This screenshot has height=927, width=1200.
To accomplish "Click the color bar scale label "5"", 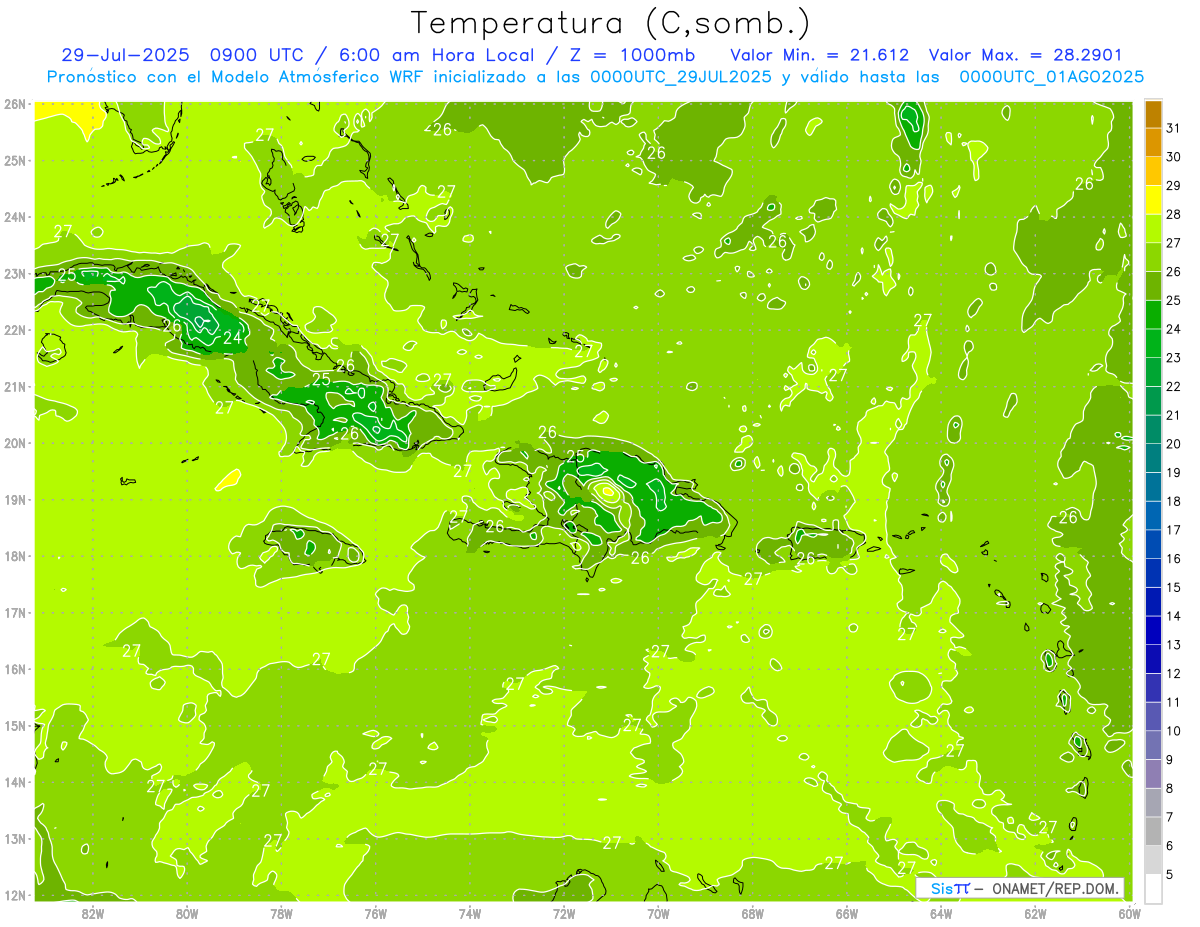I will [1170, 875].
